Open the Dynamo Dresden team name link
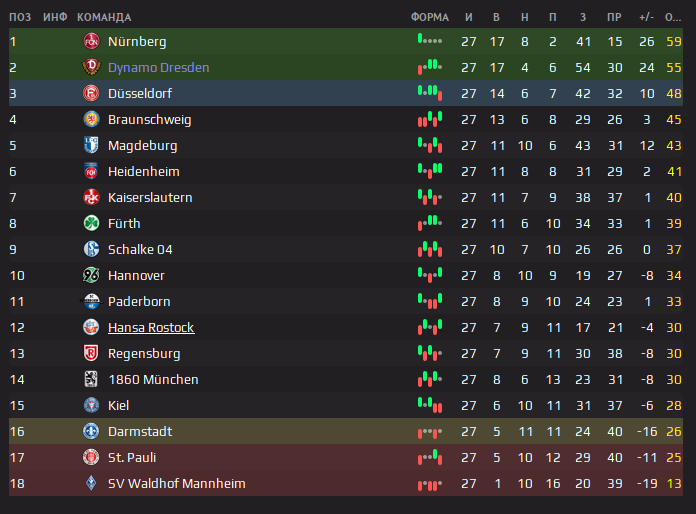The height and width of the screenshot is (514, 696). pos(158,67)
